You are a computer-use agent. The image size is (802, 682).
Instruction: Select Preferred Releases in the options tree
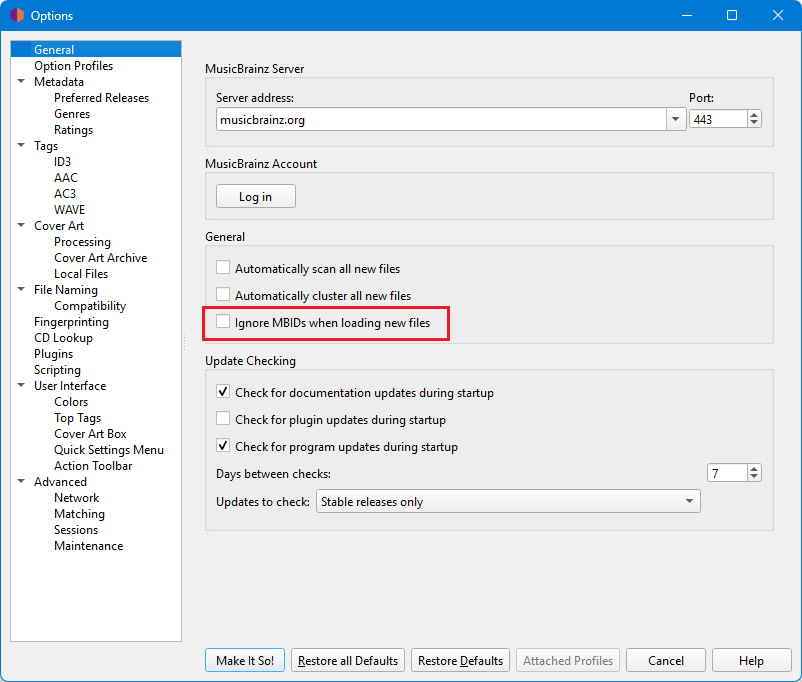[x=101, y=98]
